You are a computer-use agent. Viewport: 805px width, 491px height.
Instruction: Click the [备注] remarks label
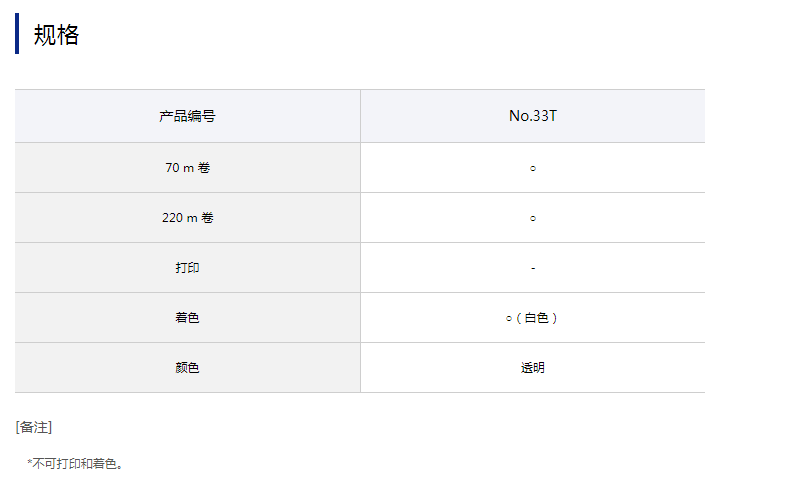click(x=34, y=427)
